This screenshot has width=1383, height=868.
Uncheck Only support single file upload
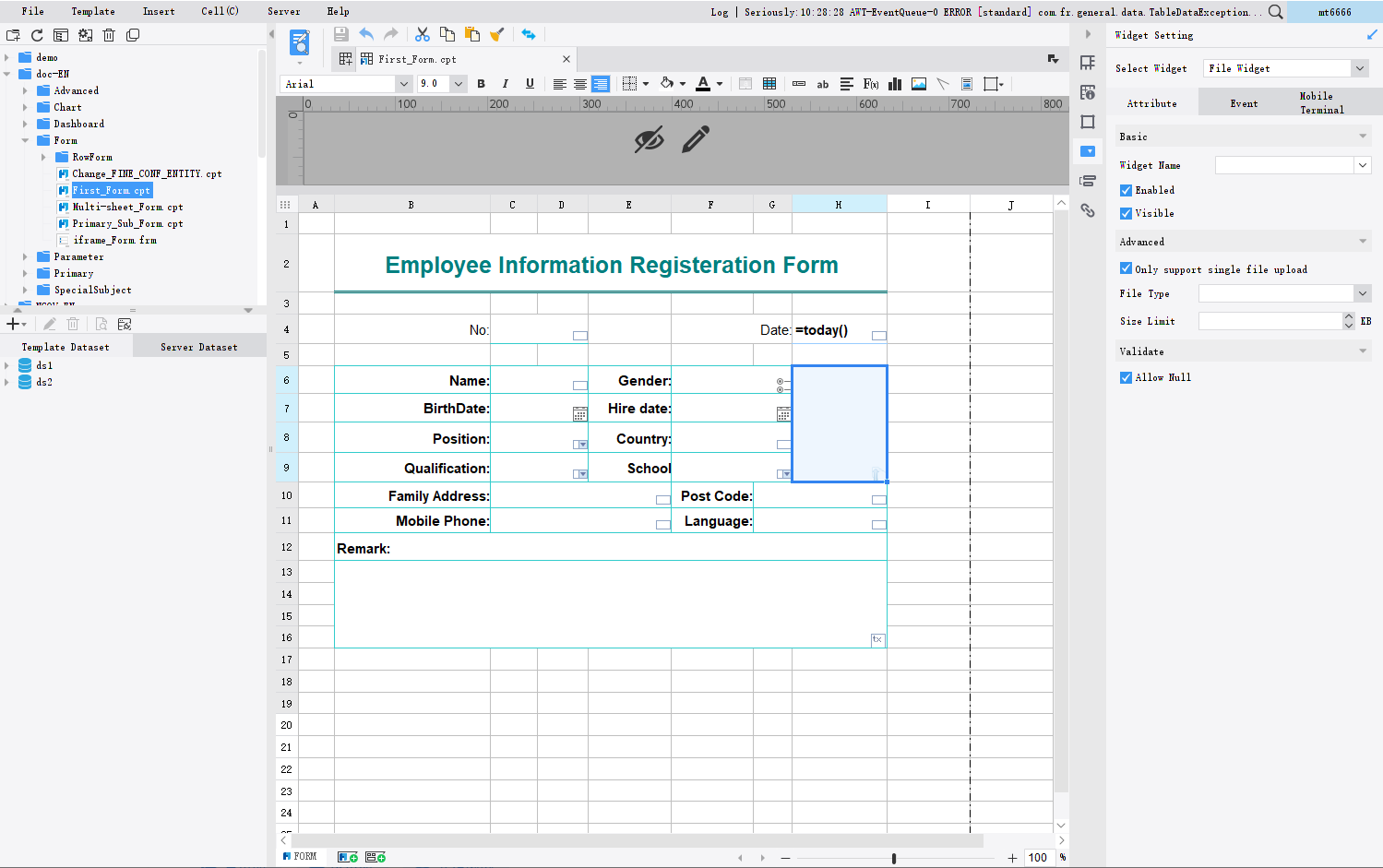1126,268
